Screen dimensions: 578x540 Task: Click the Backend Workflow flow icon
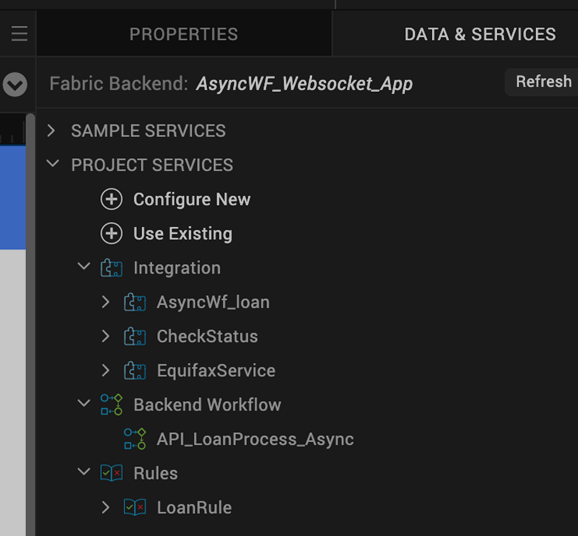111,405
